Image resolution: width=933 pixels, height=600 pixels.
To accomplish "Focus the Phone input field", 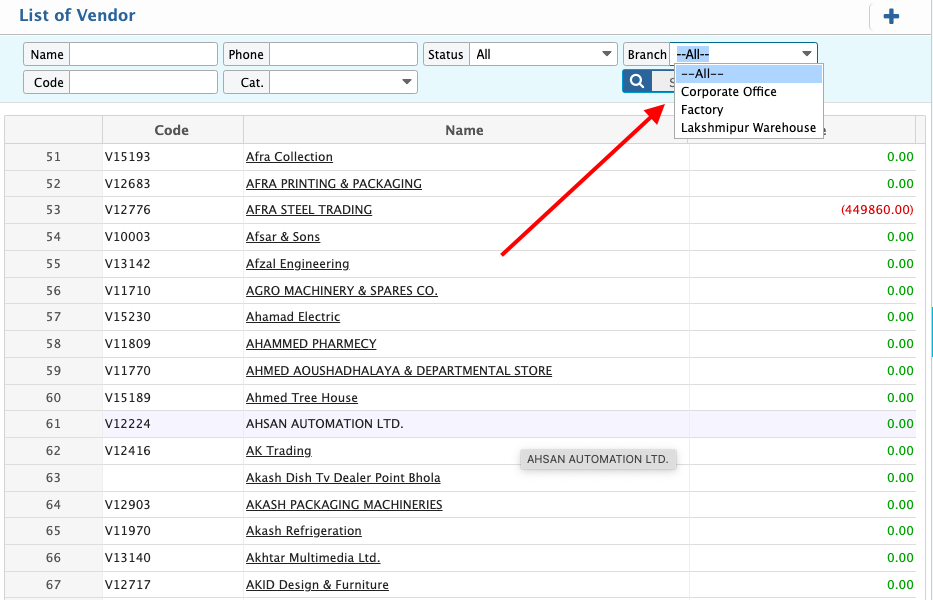I will coord(343,54).
